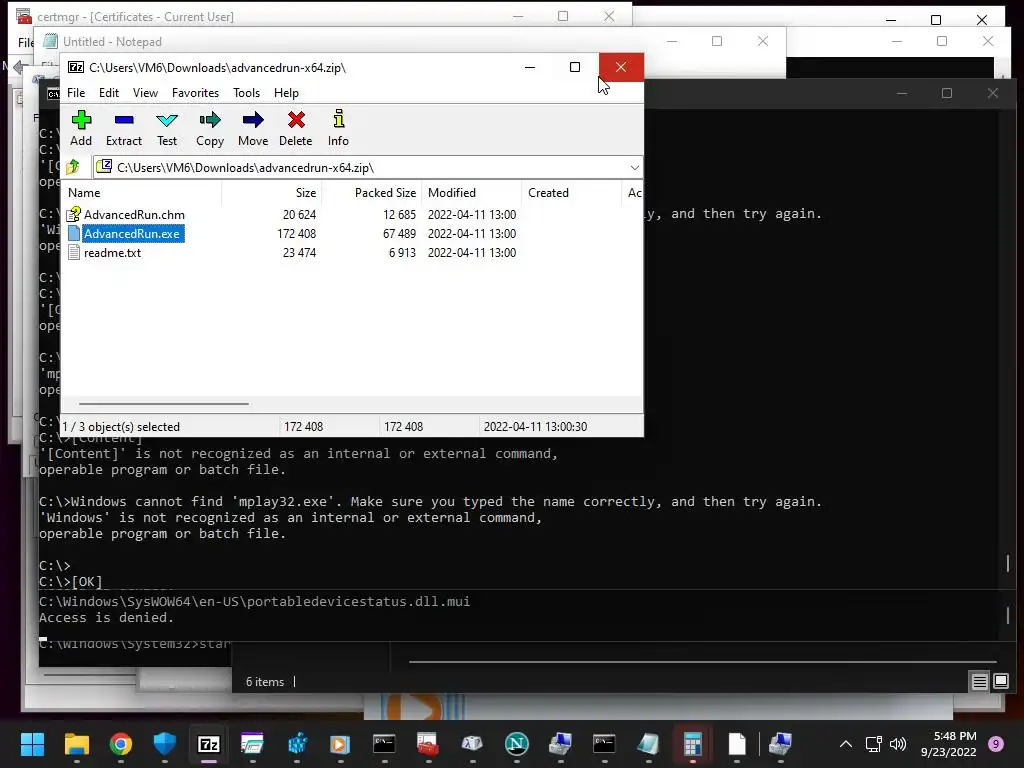This screenshot has width=1024, height=768.
Task: Select the AdvancedRun.chm file
Action: (134, 215)
